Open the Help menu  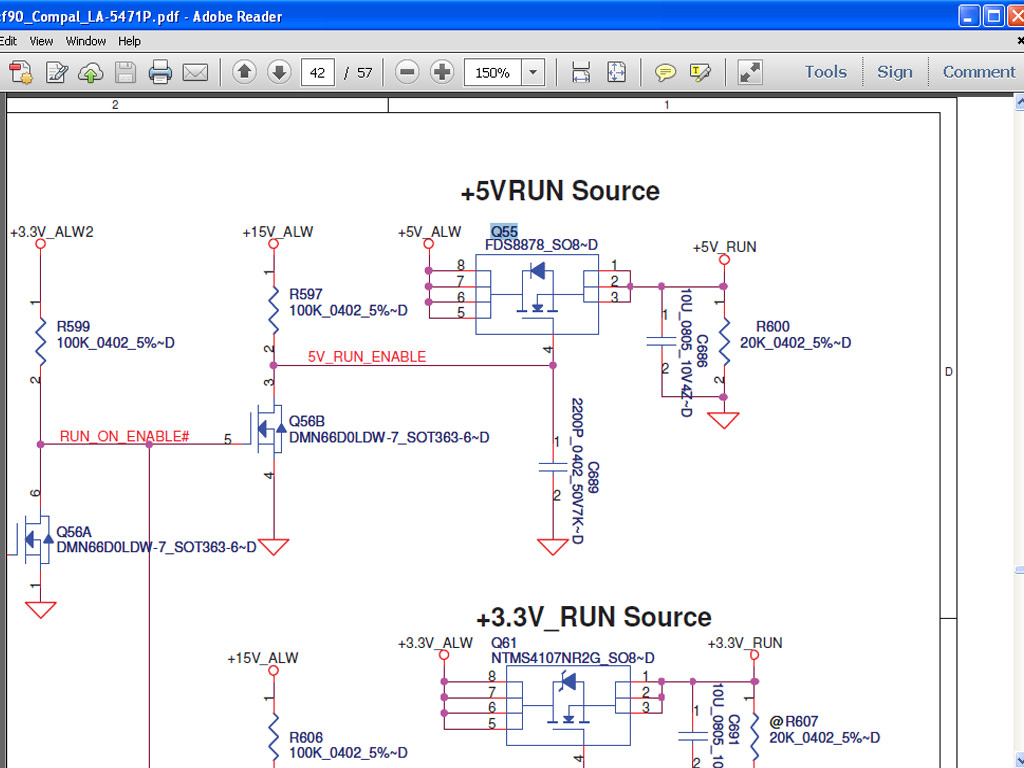pyautogui.click(x=129, y=41)
